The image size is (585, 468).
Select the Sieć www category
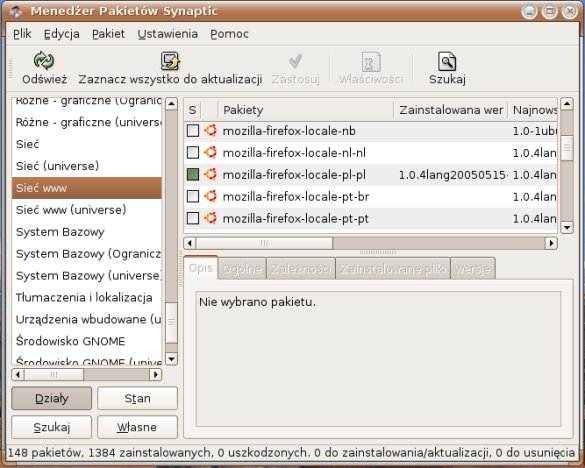point(87,188)
